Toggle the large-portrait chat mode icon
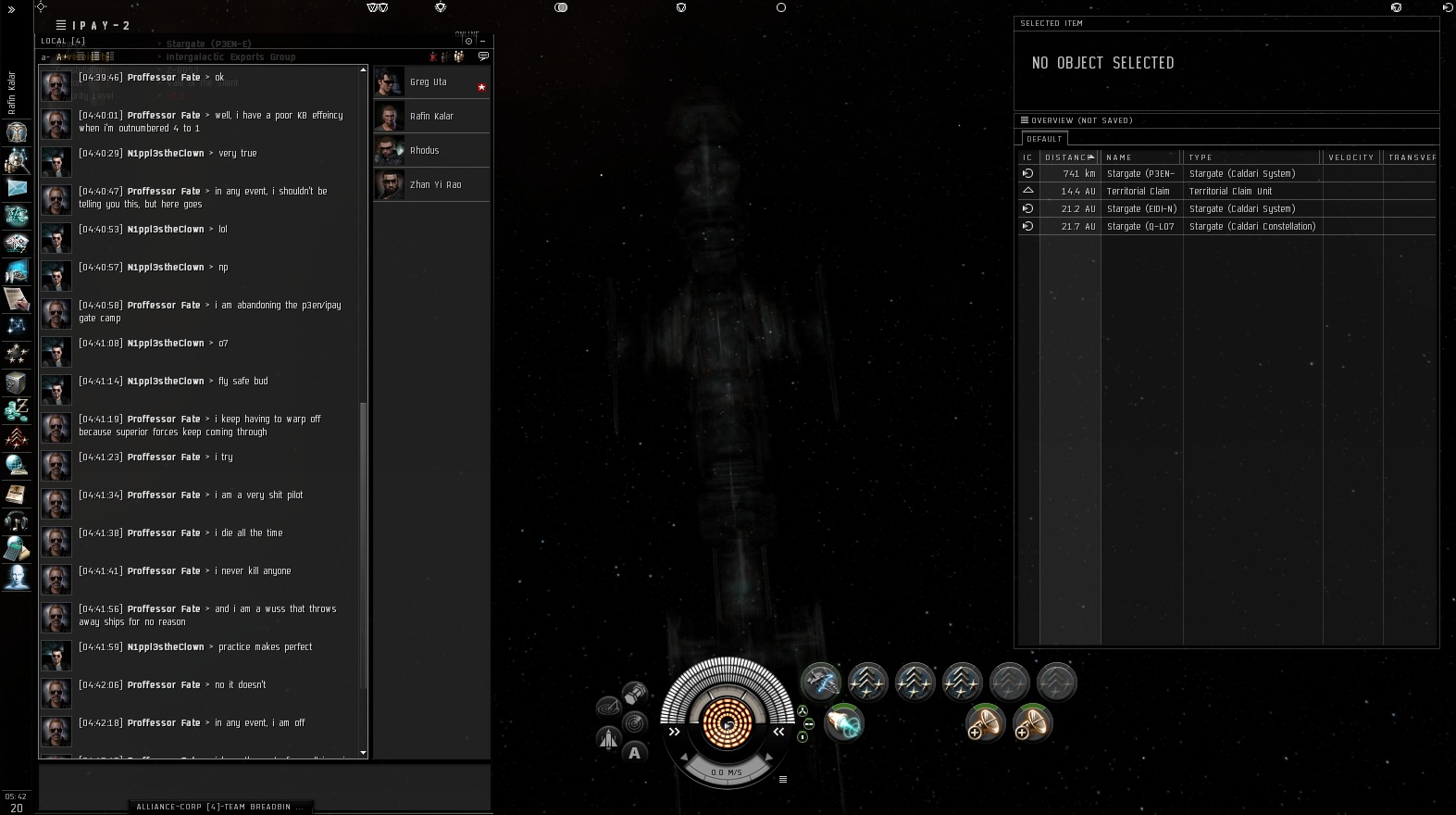 point(109,56)
